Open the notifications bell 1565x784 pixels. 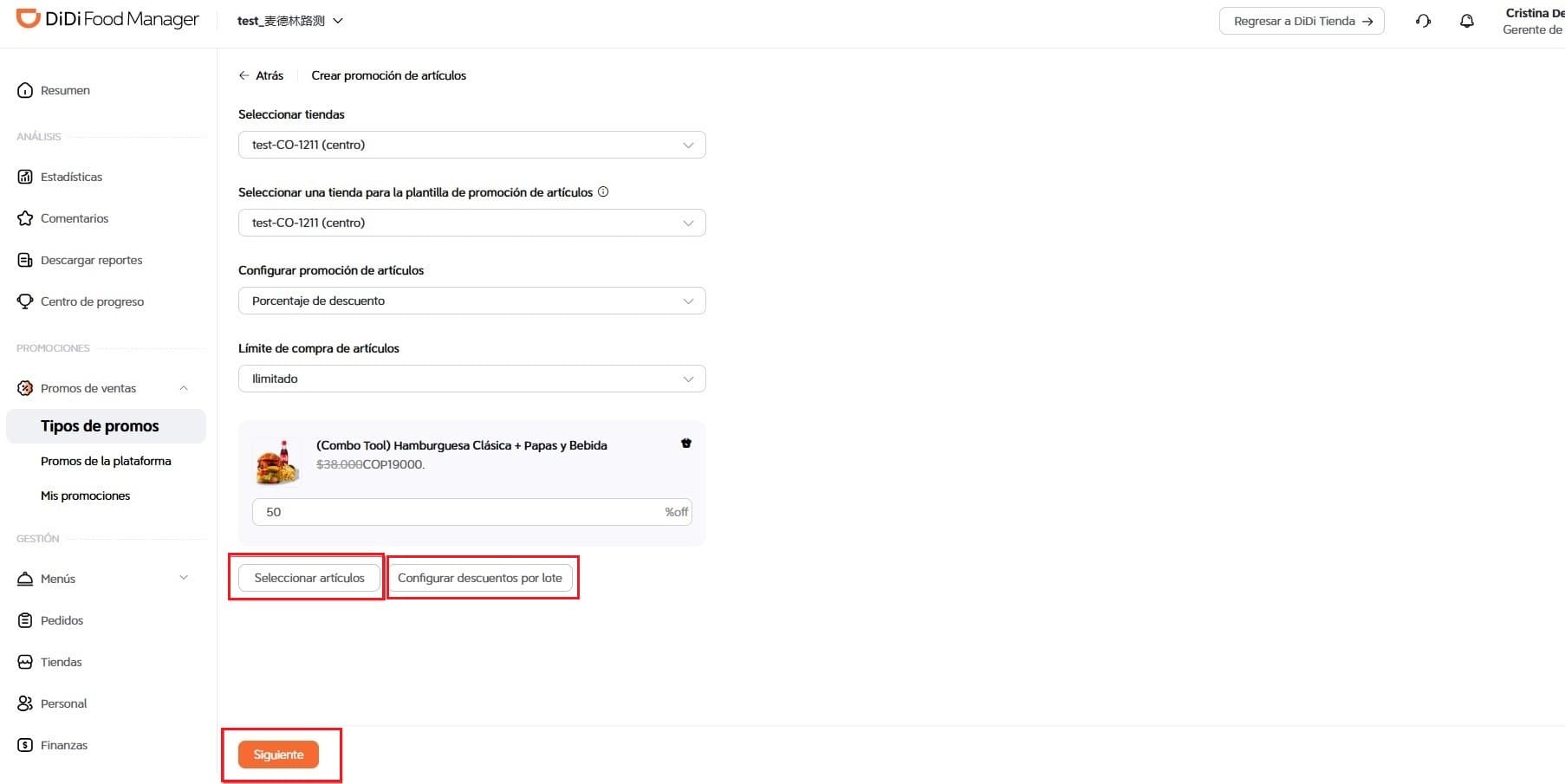click(1466, 21)
